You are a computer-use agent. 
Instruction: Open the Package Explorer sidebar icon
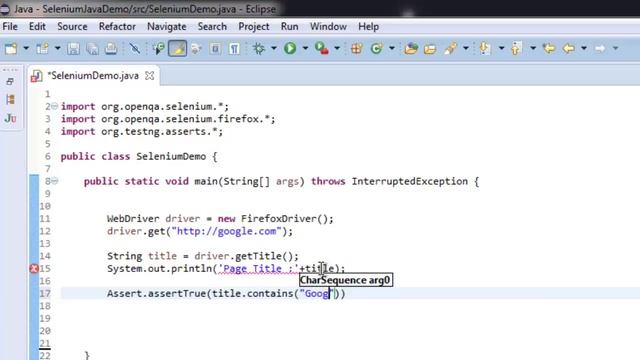[10, 100]
